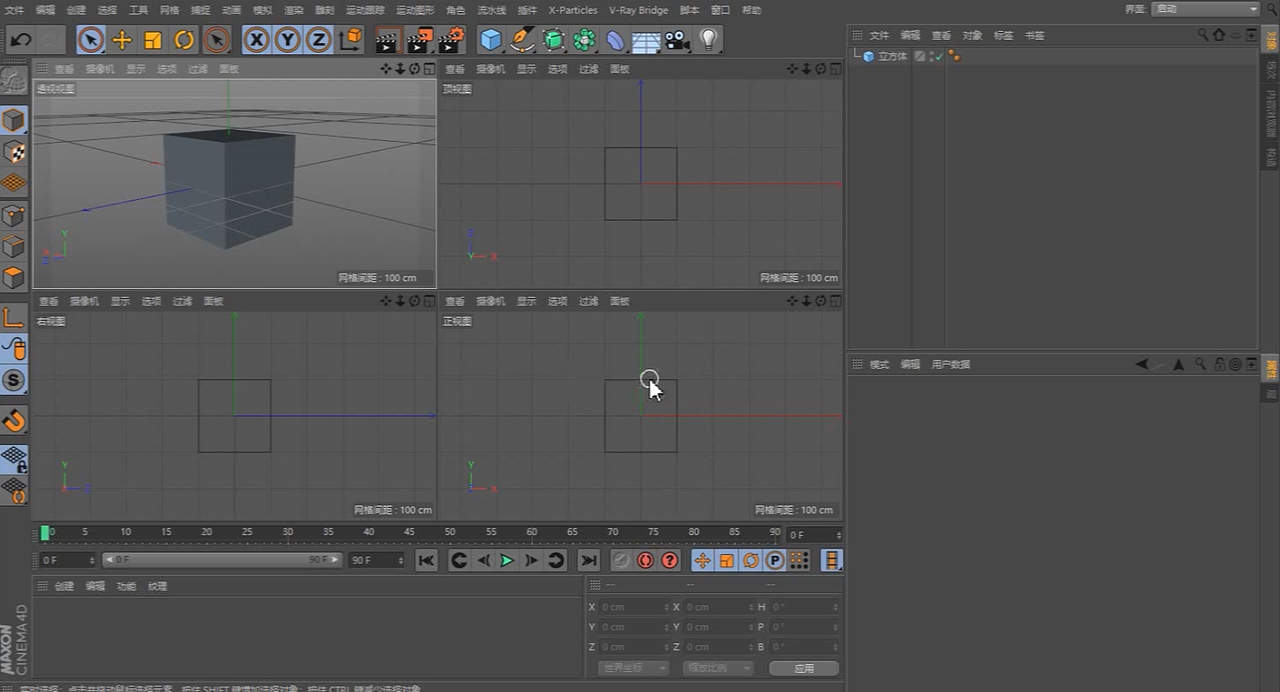Open the green Array modeling icon
This screenshot has width=1280, height=692.
coord(585,40)
